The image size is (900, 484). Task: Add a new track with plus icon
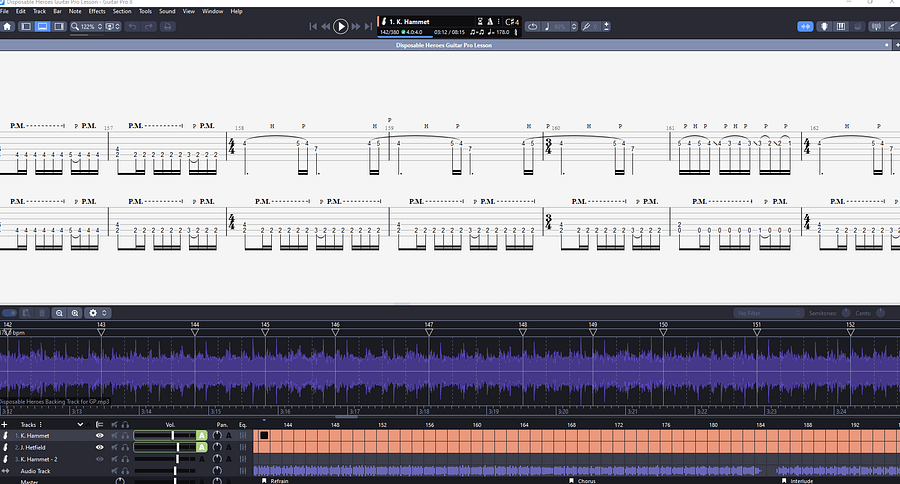click(5, 424)
